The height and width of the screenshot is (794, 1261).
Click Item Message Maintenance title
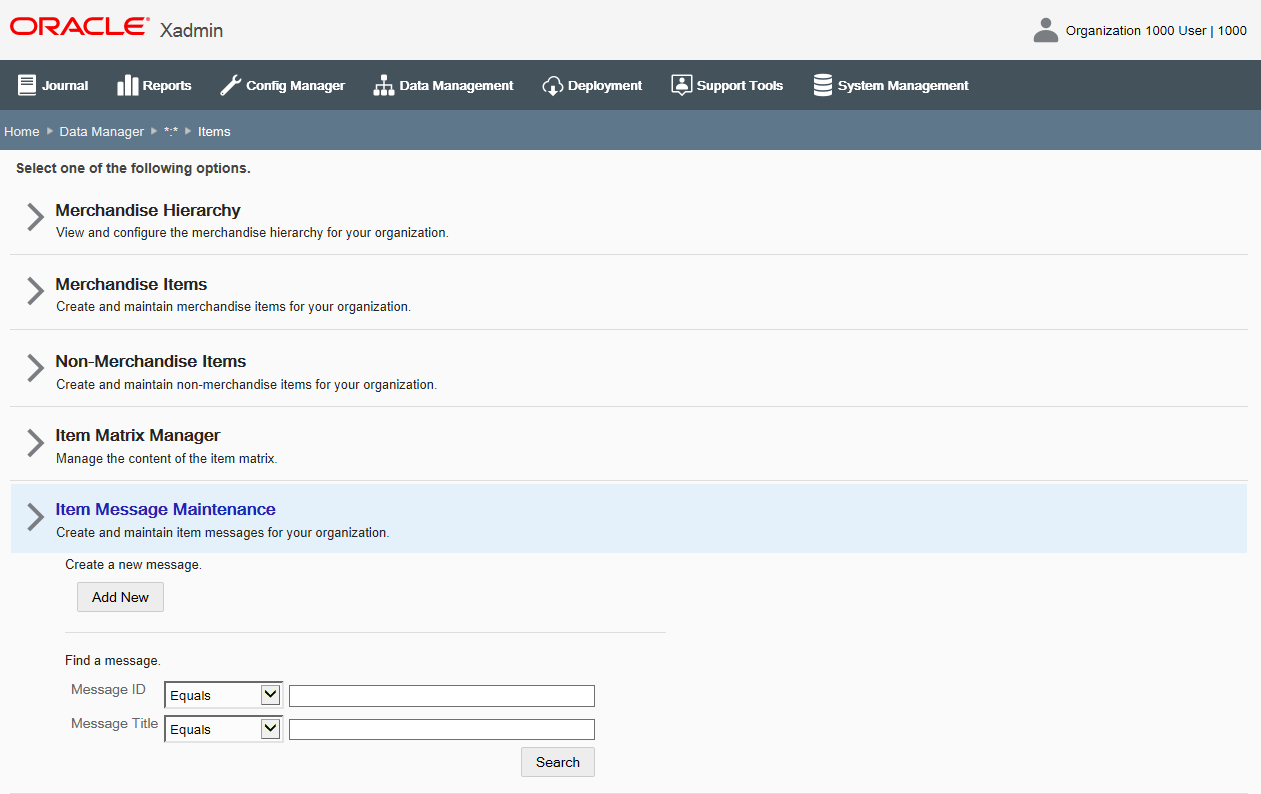166,510
